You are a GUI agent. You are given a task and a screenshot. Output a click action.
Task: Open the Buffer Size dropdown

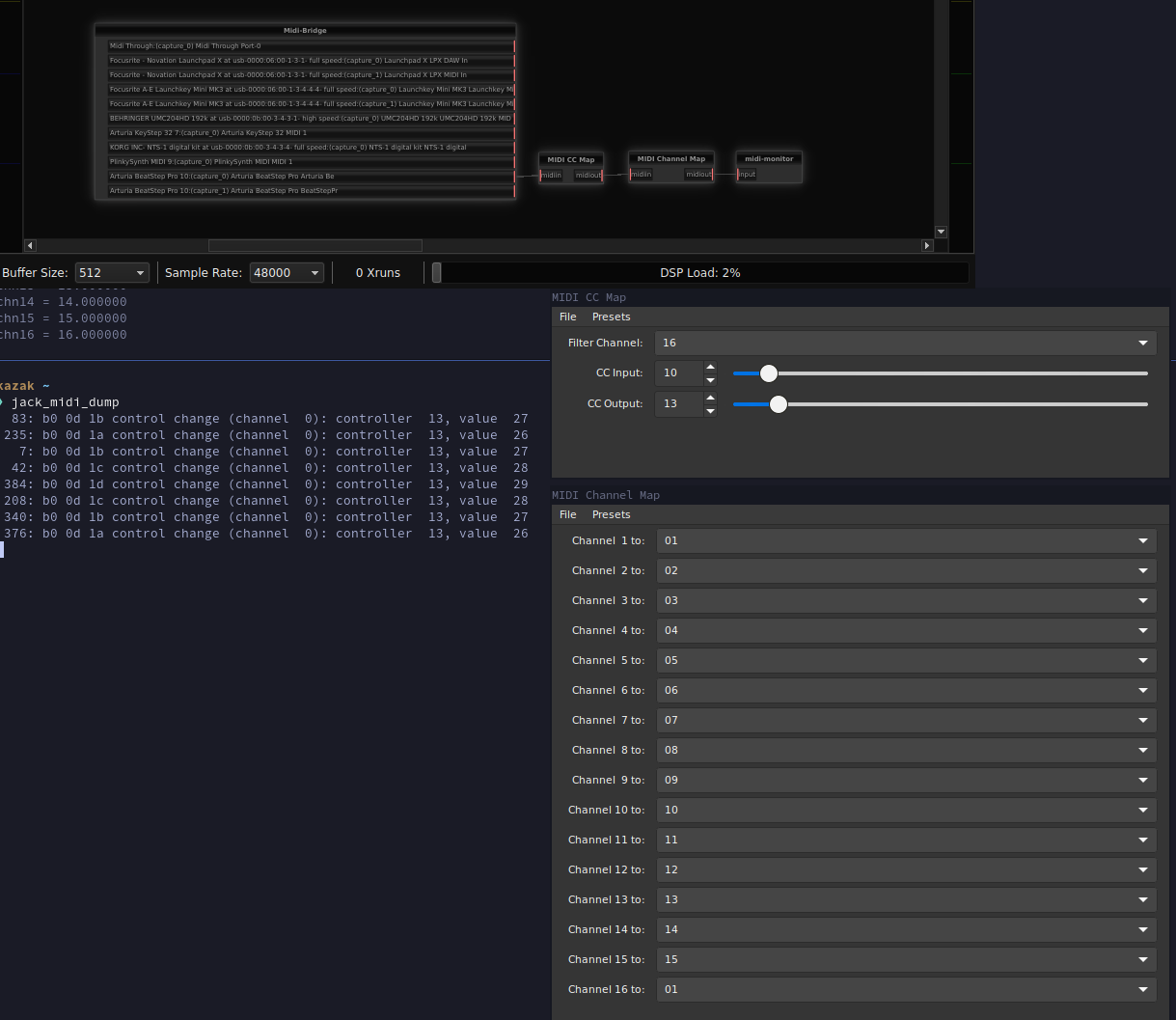pos(112,272)
